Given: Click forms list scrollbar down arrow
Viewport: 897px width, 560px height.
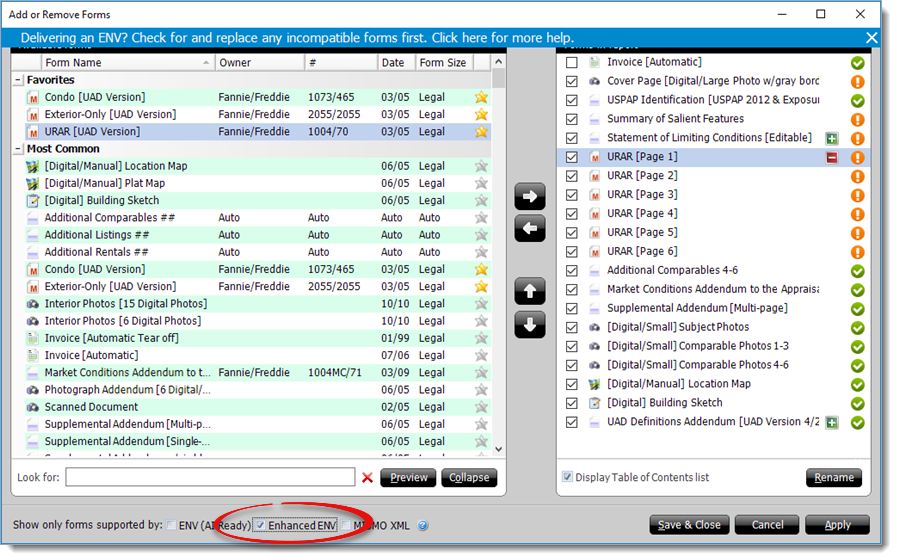Looking at the screenshot, I should pyautogui.click(x=499, y=450).
